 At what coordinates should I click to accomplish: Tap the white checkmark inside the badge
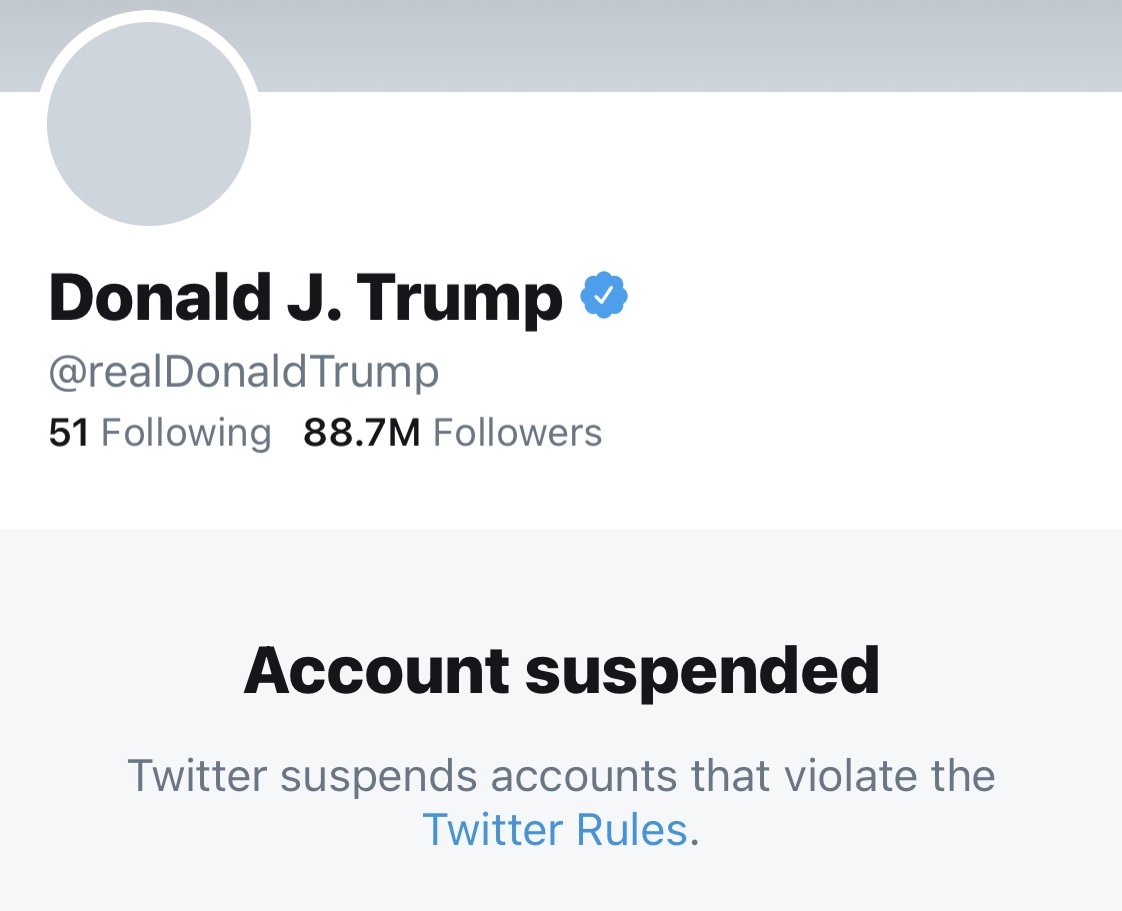coord(604,296)
